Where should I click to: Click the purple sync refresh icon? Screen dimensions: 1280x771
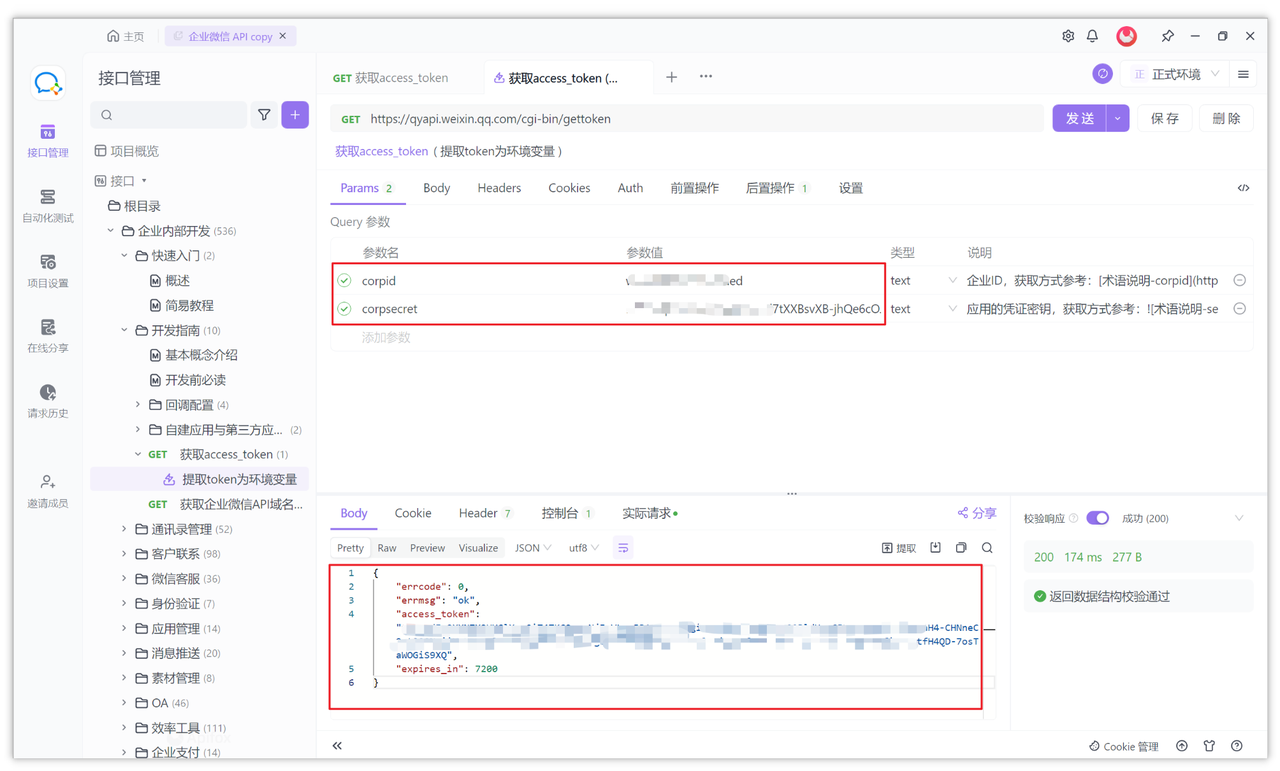click(1102, 74)
